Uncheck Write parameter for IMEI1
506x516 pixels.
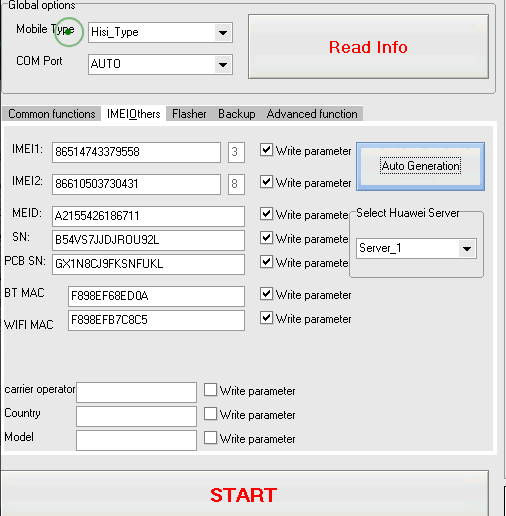coord(266,150)
